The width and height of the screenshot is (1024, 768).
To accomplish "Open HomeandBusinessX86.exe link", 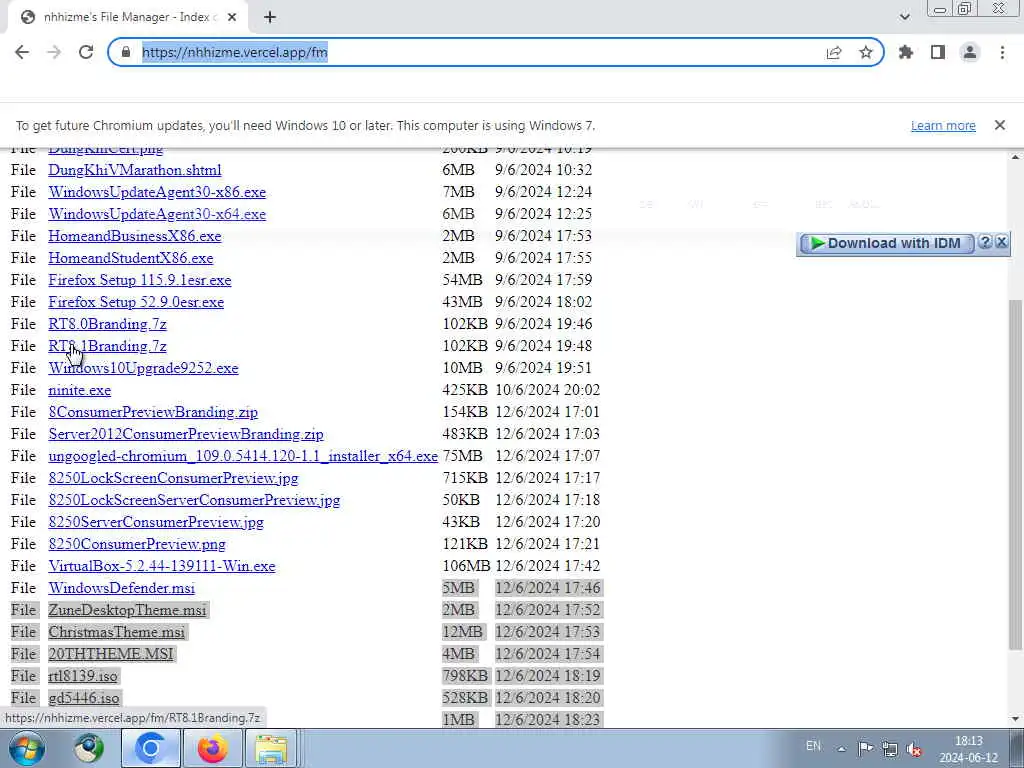I will pos(135,236).
